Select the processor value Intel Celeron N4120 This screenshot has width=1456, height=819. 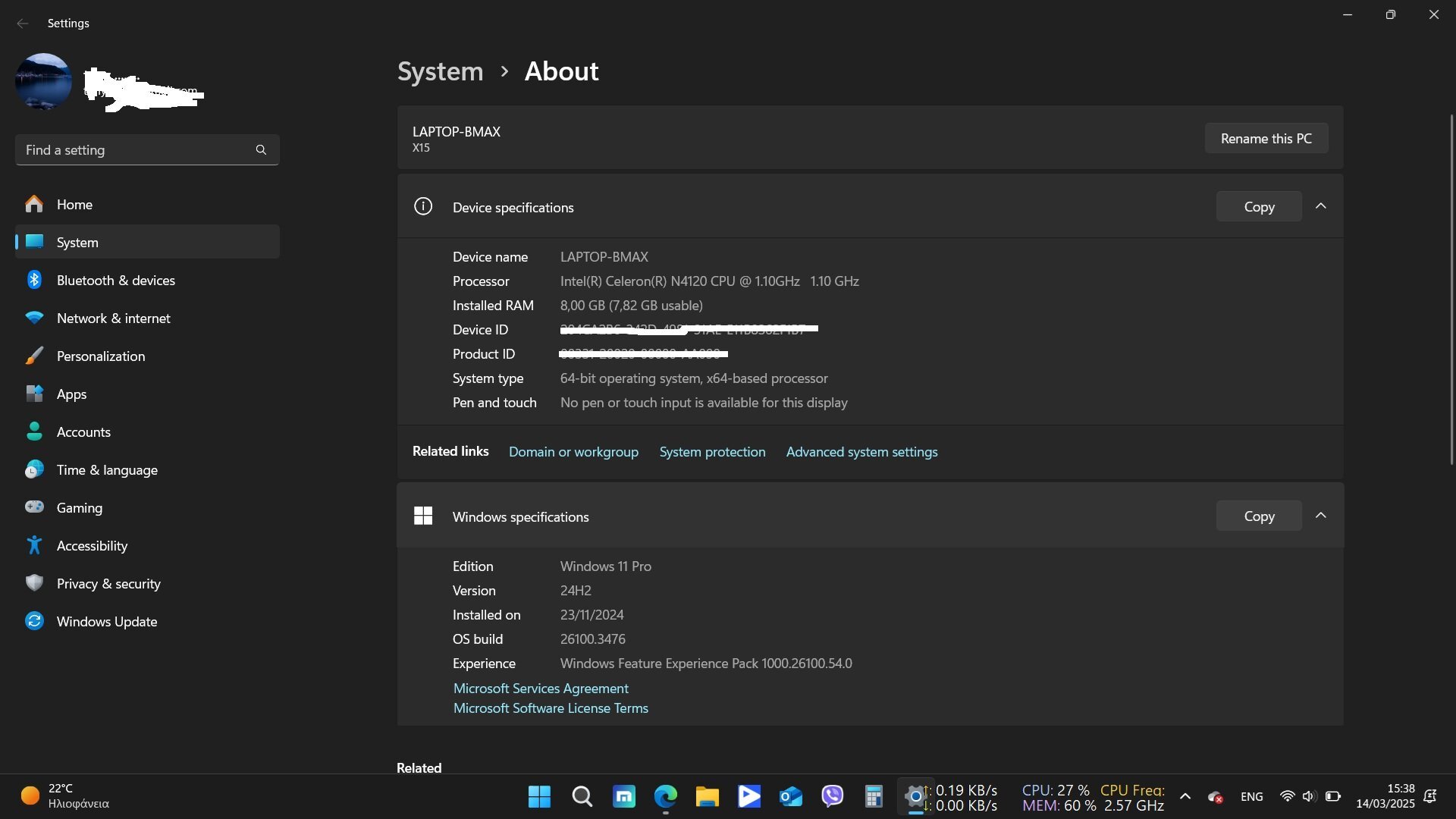coord(709,281)
